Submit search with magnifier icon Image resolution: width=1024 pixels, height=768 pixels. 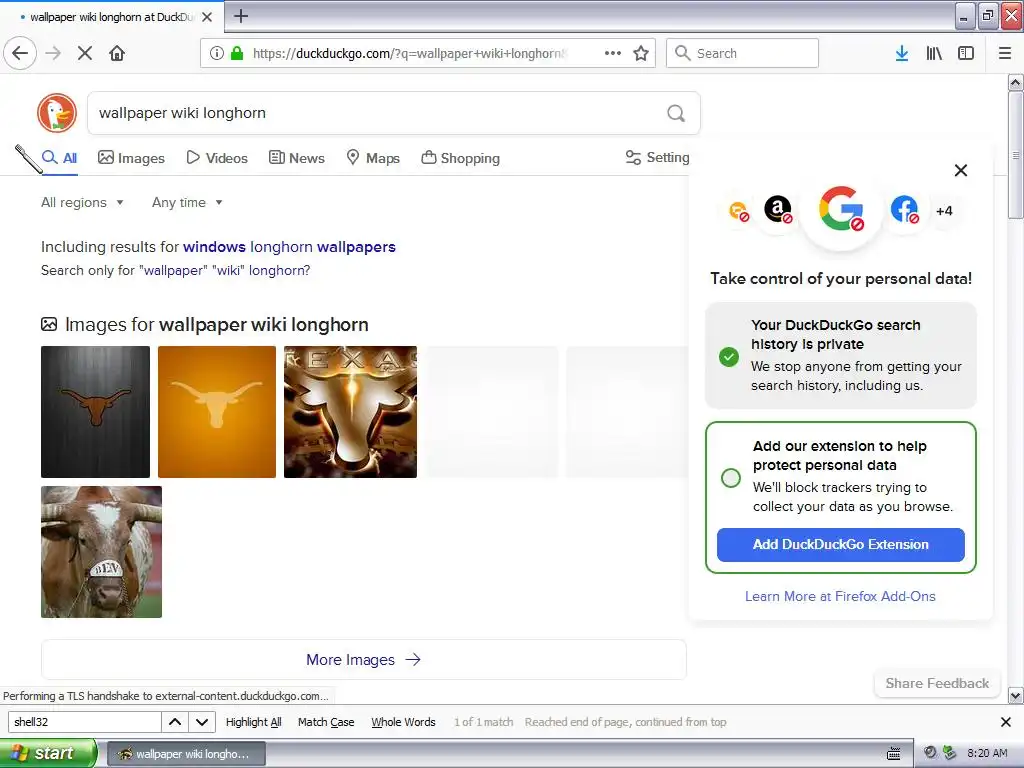676,113
